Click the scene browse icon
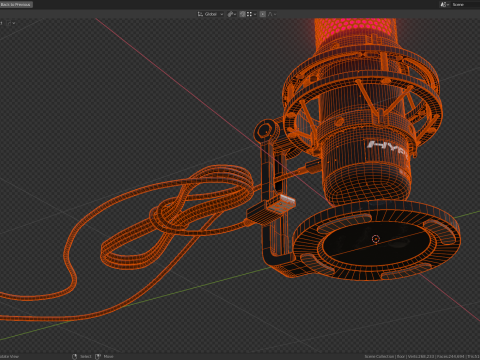 pos(444,4)
